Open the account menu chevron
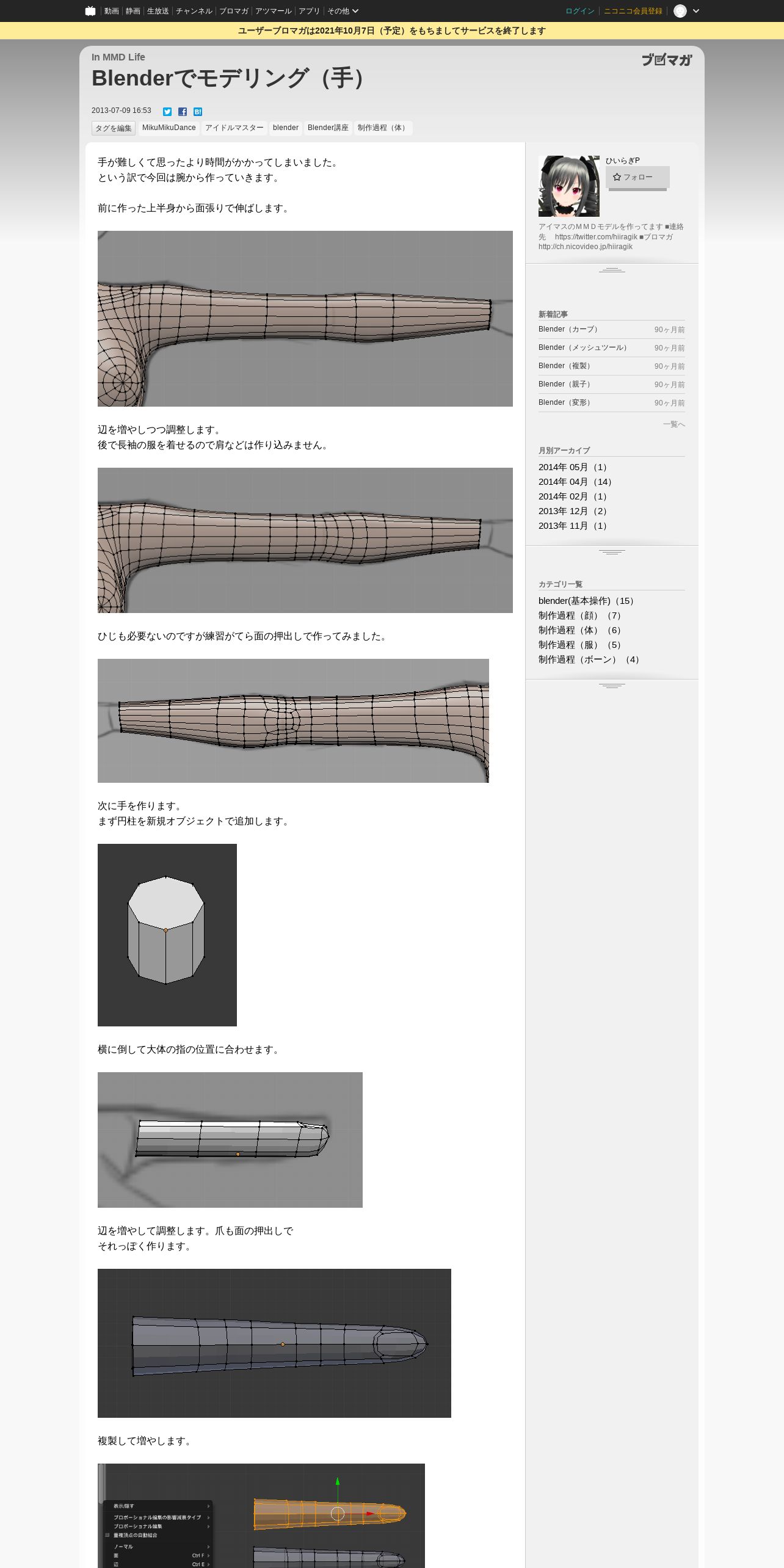Image resolution: width=784 pixels, height=1568 pixels. pos(696,11)
